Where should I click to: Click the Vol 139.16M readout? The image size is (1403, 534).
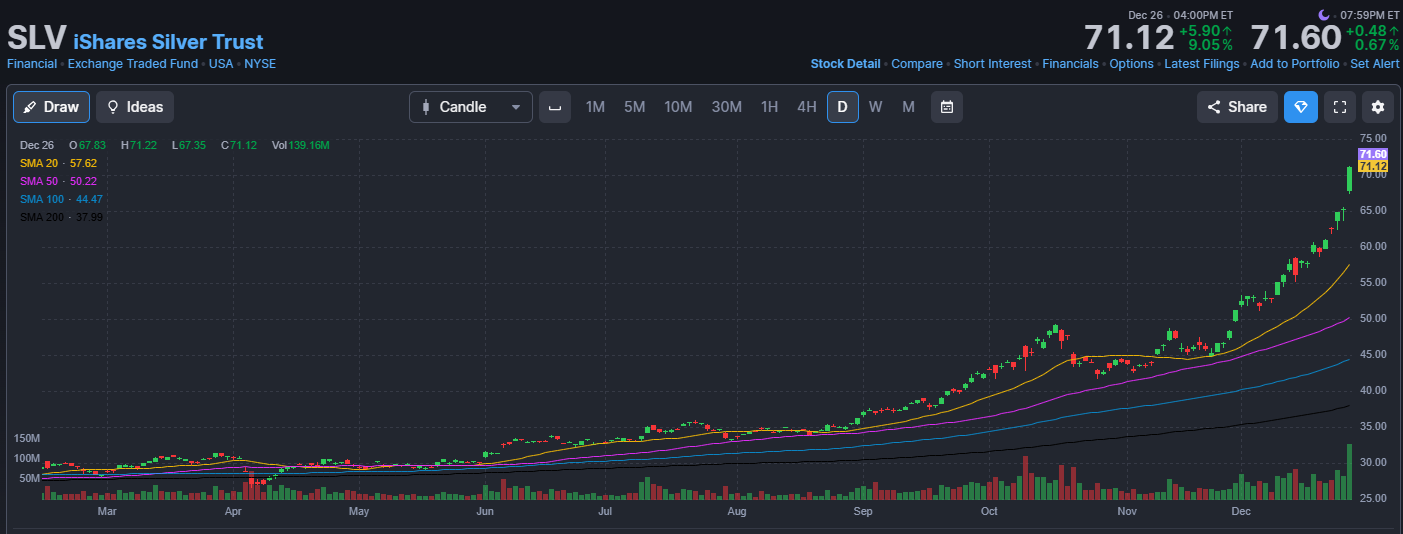(x=300, y=145)
